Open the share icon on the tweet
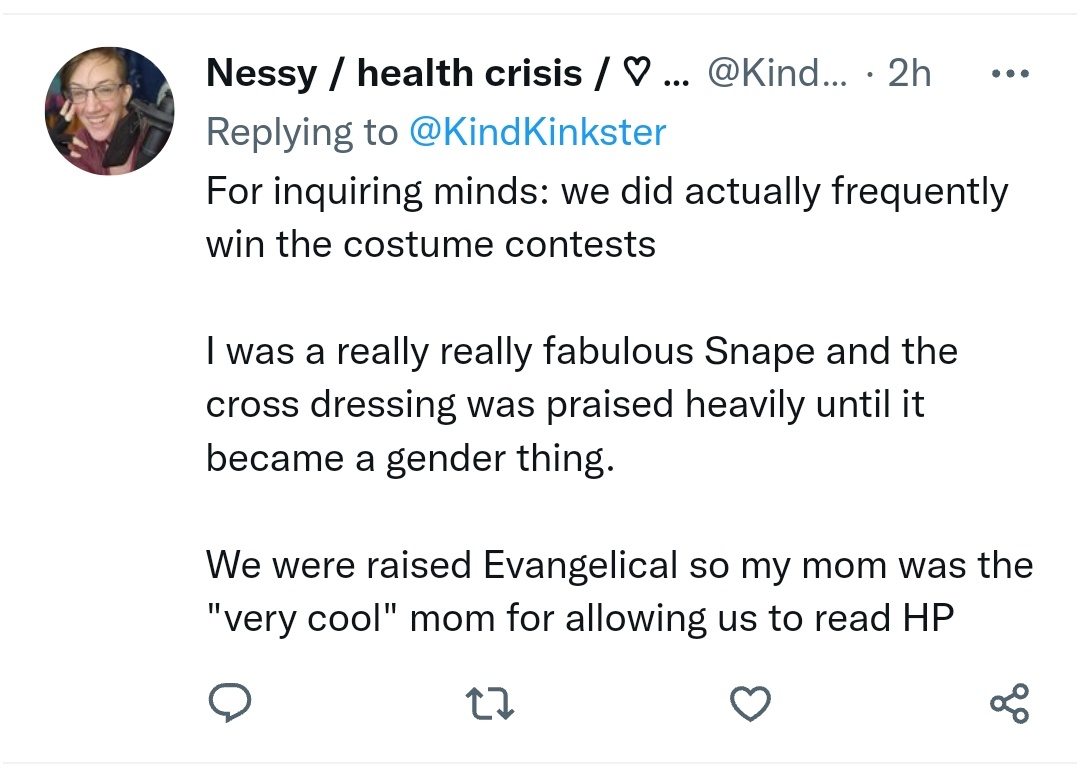Screen dimensions: 1080x776 [x=1010, y=703]
